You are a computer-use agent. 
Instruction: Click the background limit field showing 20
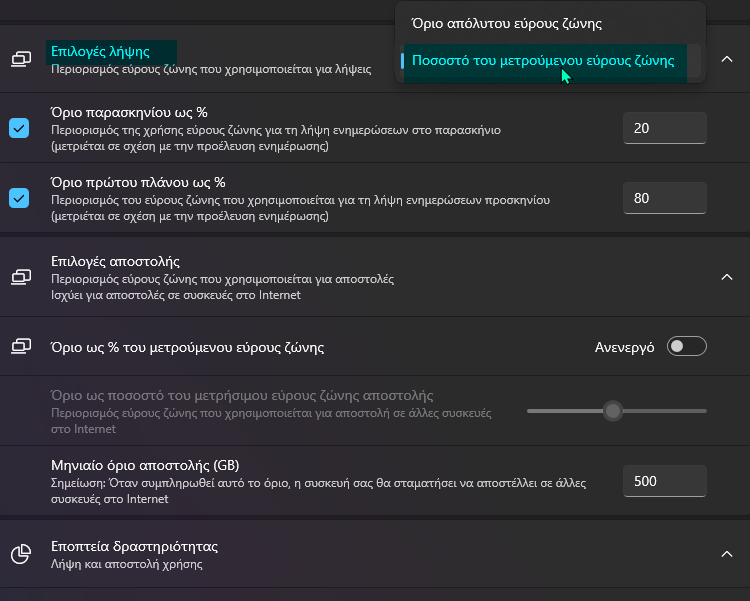664,128
